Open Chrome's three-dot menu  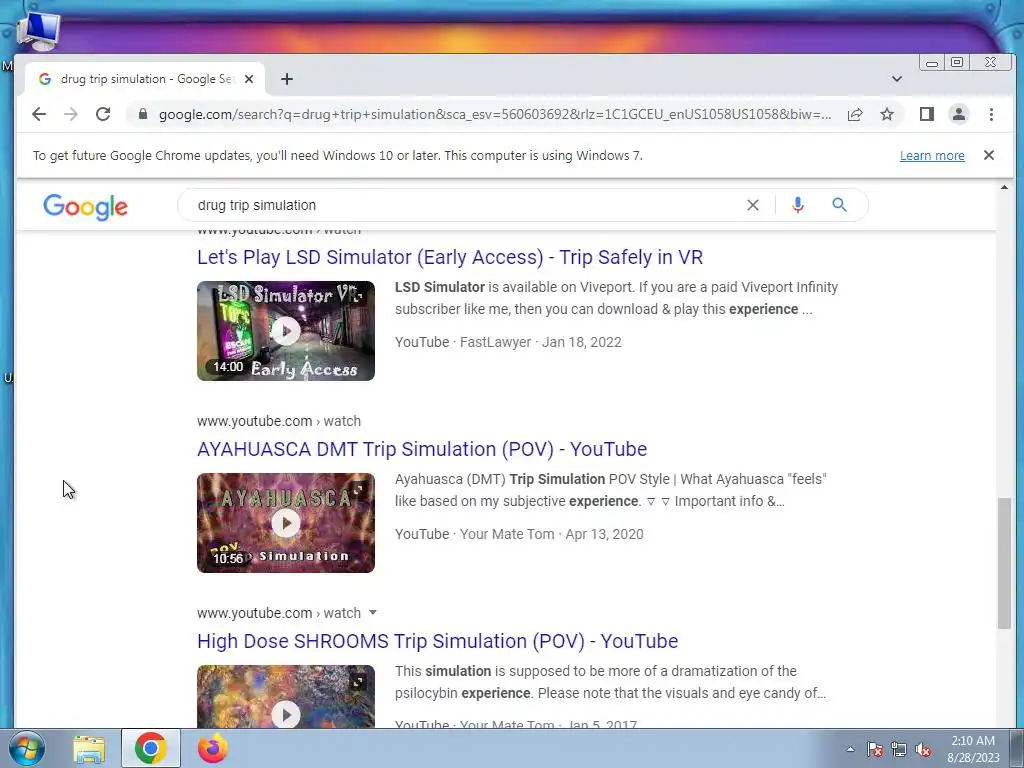tap(991, 114)
